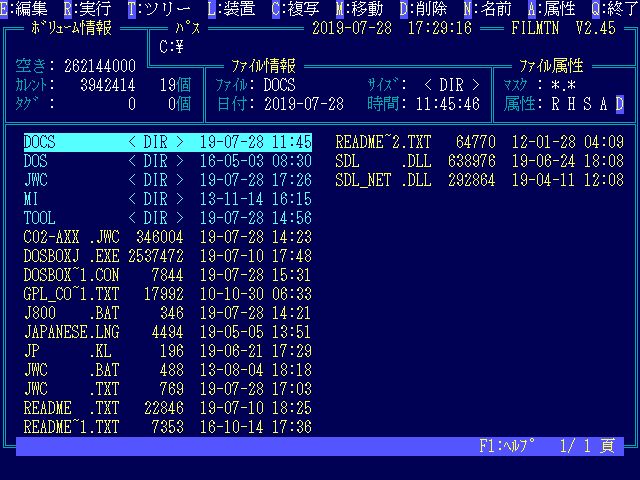Click the C:¥ path field
Screen dimensions: 640x480
172,47
